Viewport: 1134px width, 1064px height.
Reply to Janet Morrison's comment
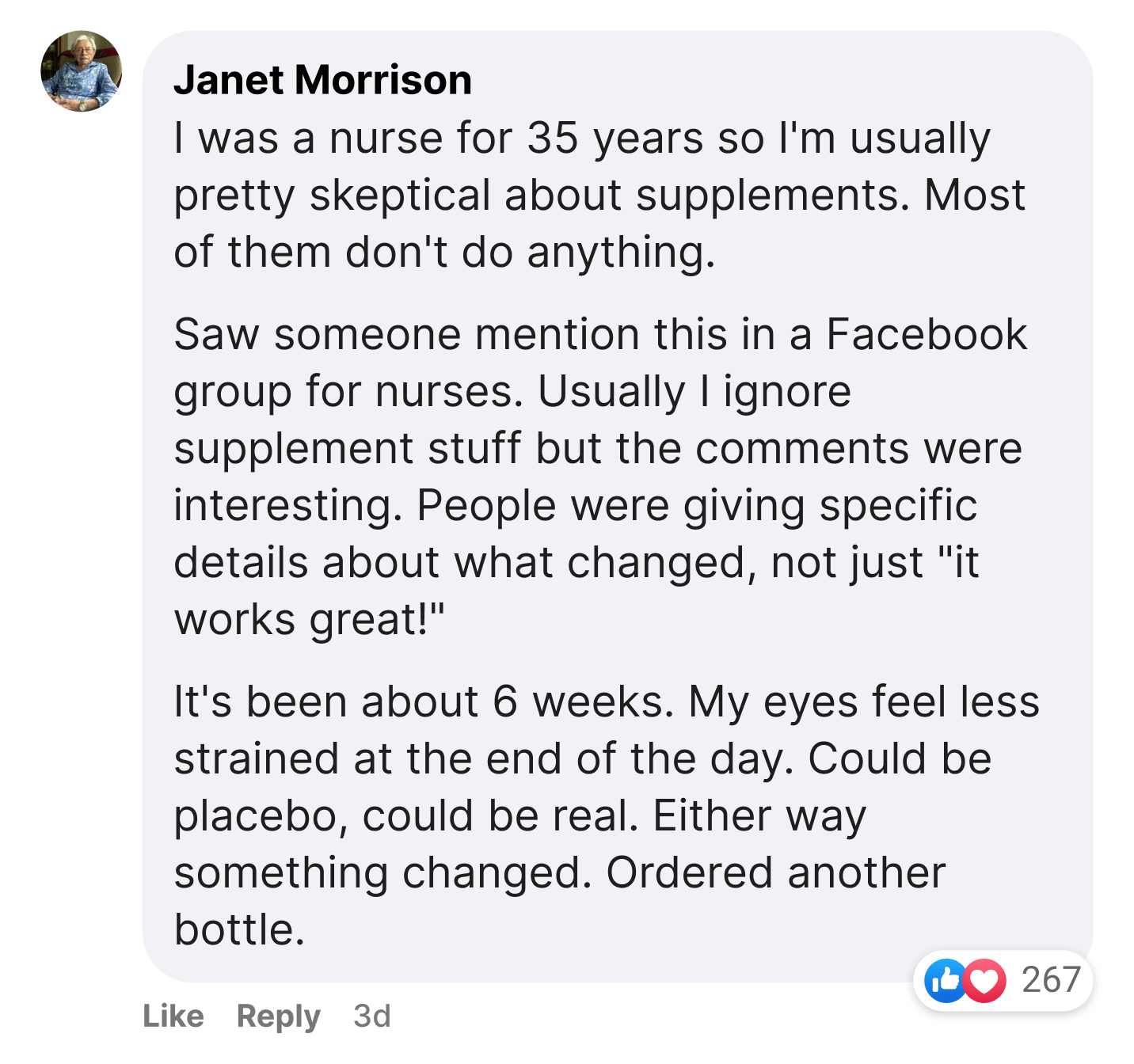(x=278, y=1016)
